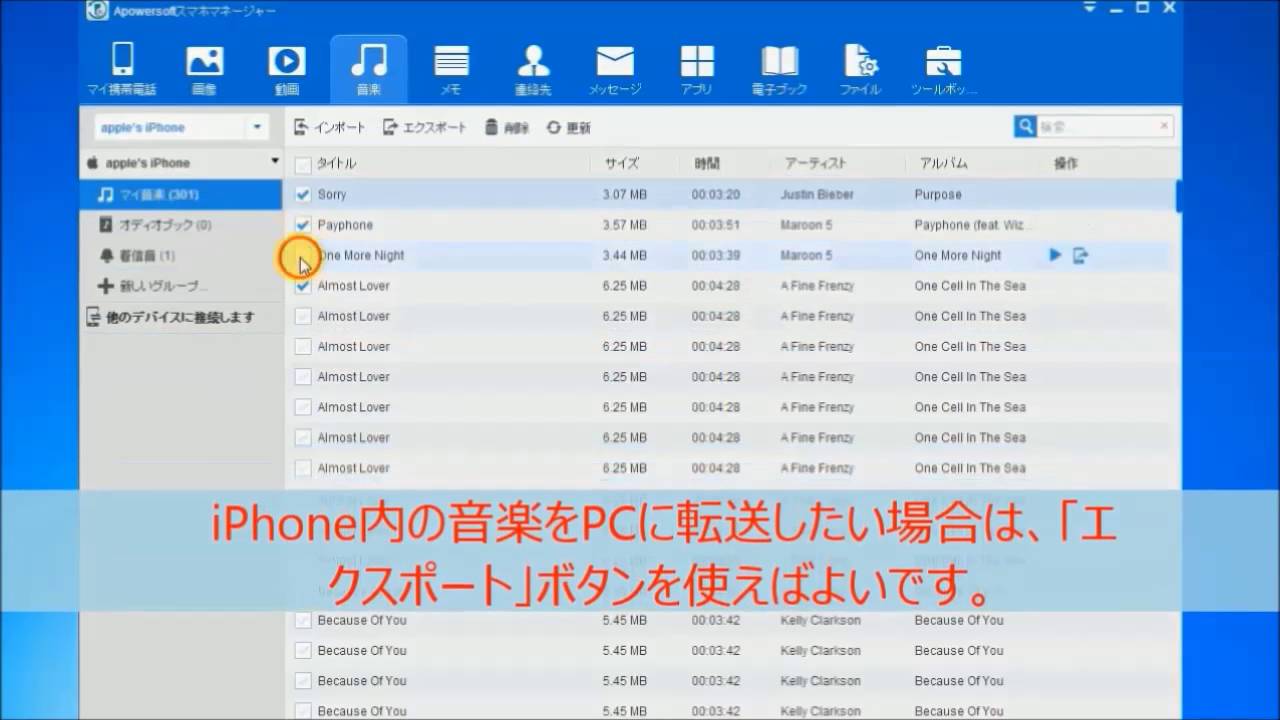
Task: Sort by Album (アルバム) column header
Action: (943, 163)
